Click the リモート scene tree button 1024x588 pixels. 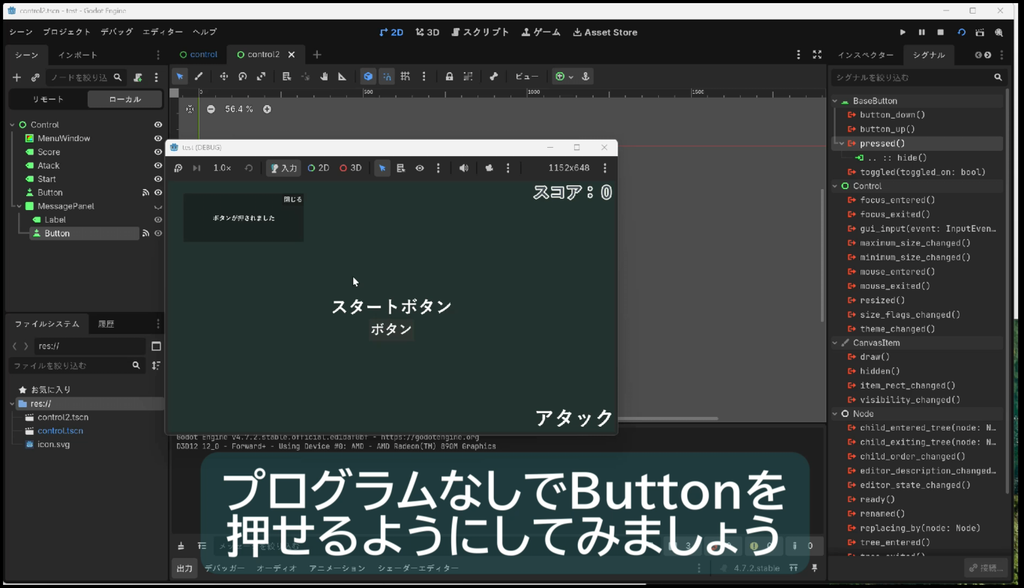tap(48, 99)
